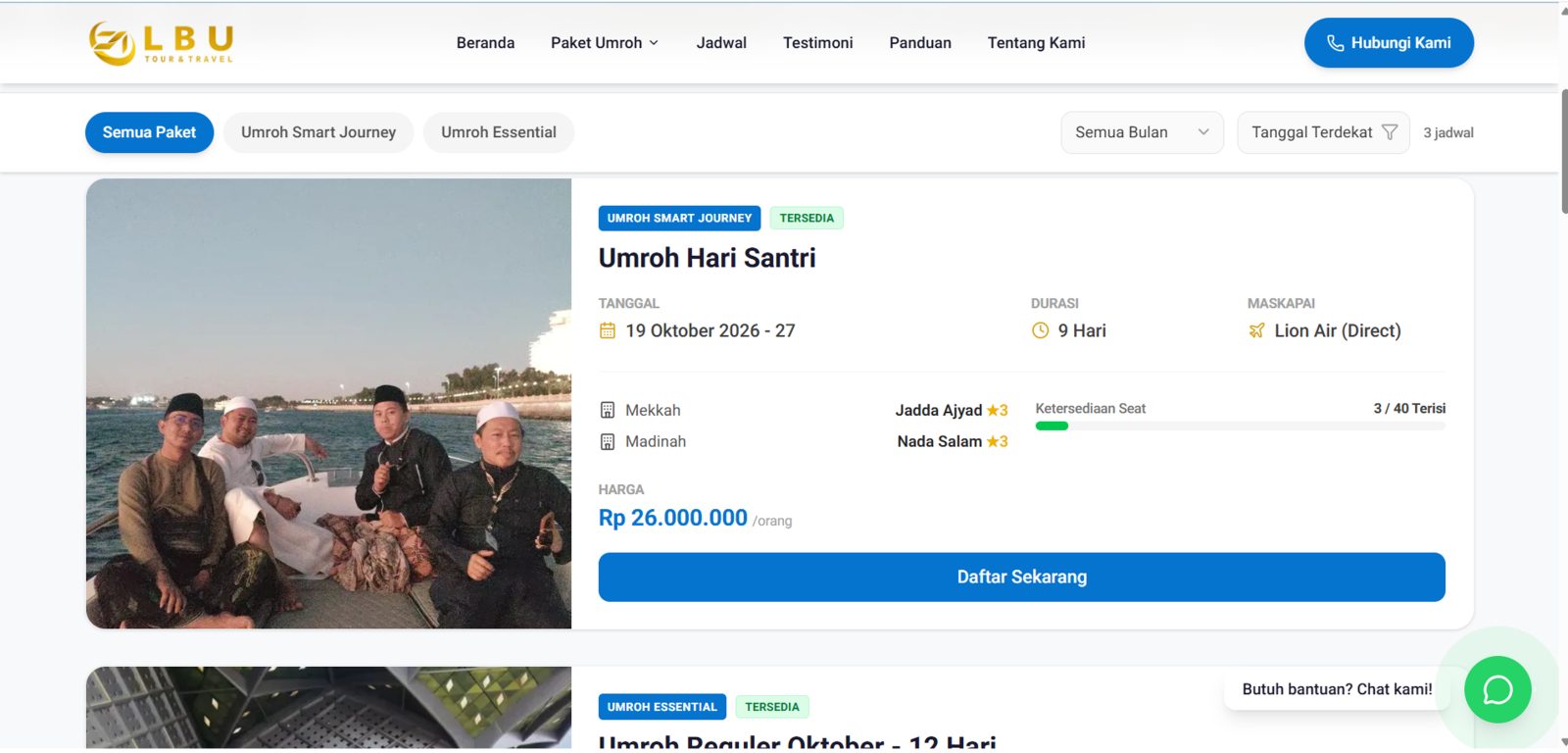Screen dimensions: 1568x753
Task: Open the Testimoni menu item
Action: (817, 43)
